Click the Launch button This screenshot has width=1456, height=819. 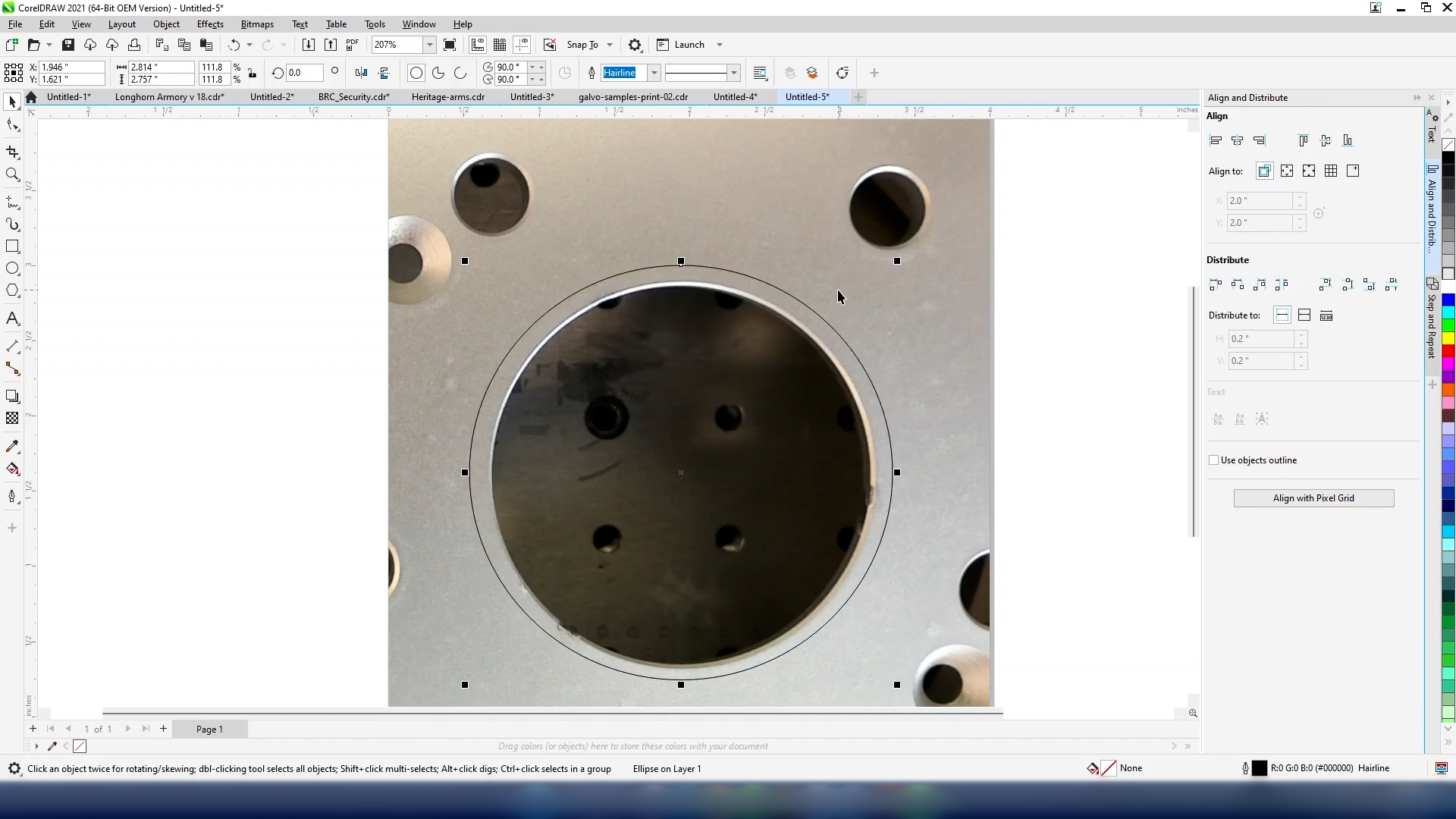[689, 45]
